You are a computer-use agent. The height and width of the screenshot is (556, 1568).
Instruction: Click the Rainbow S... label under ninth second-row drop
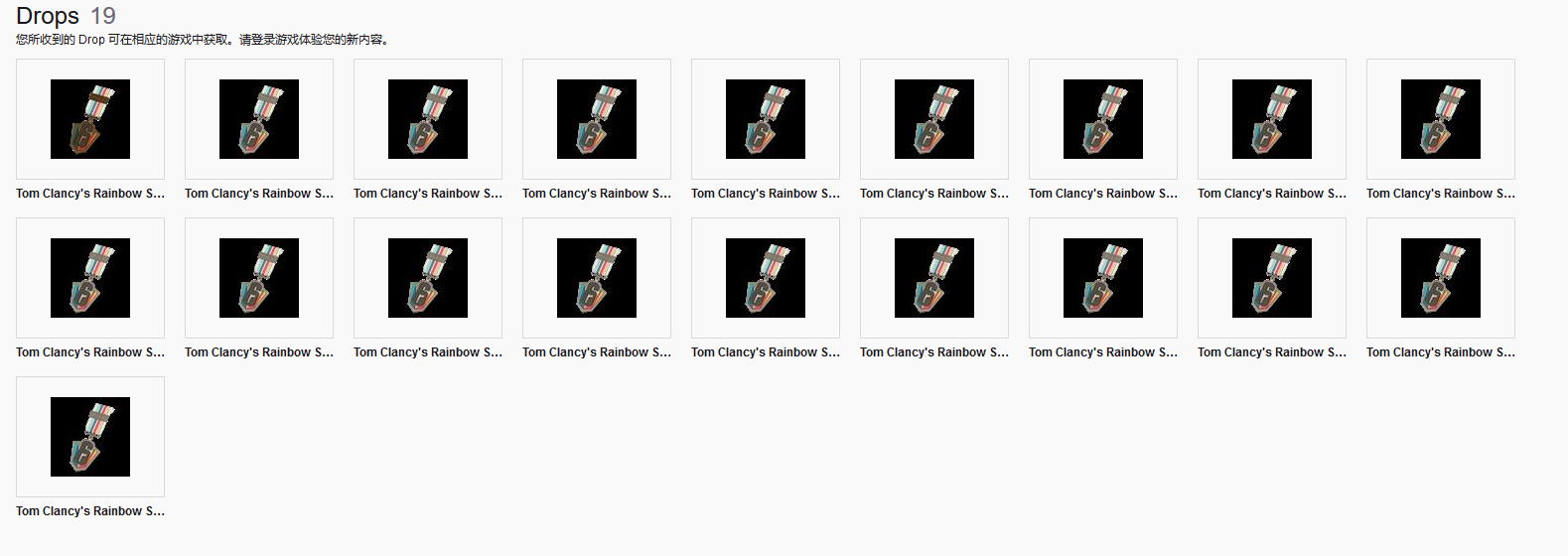tap(1441, 352)
